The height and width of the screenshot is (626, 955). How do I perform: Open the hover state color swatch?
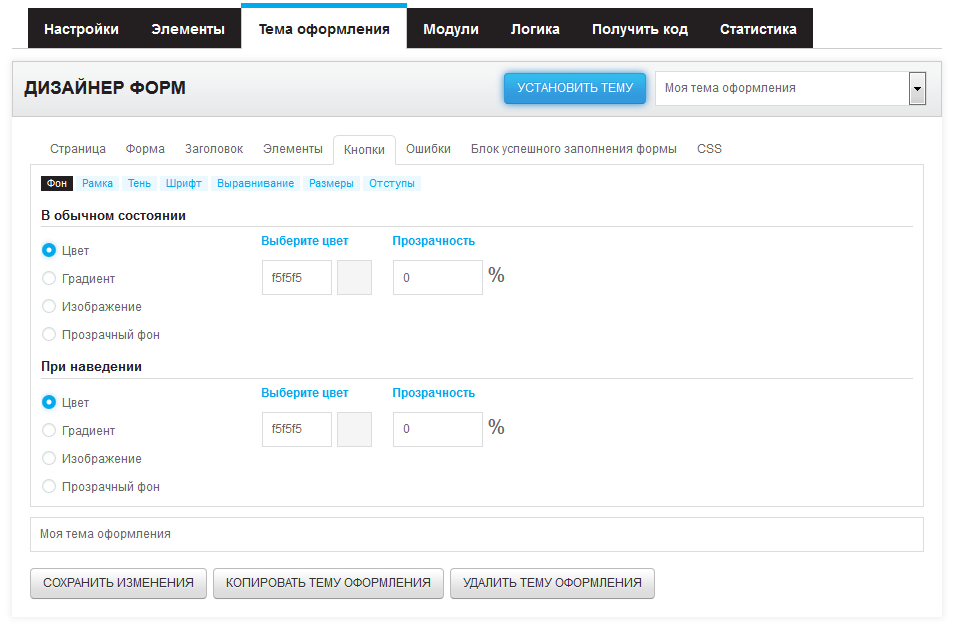click(x=354, y=429)
